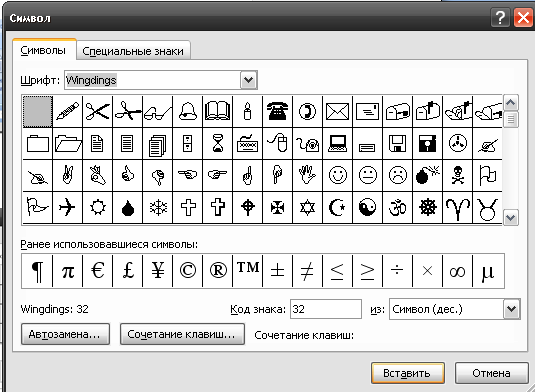Pick the eyeglasses symbol
The height and width of the screenshot is (392, 535).
158,112
